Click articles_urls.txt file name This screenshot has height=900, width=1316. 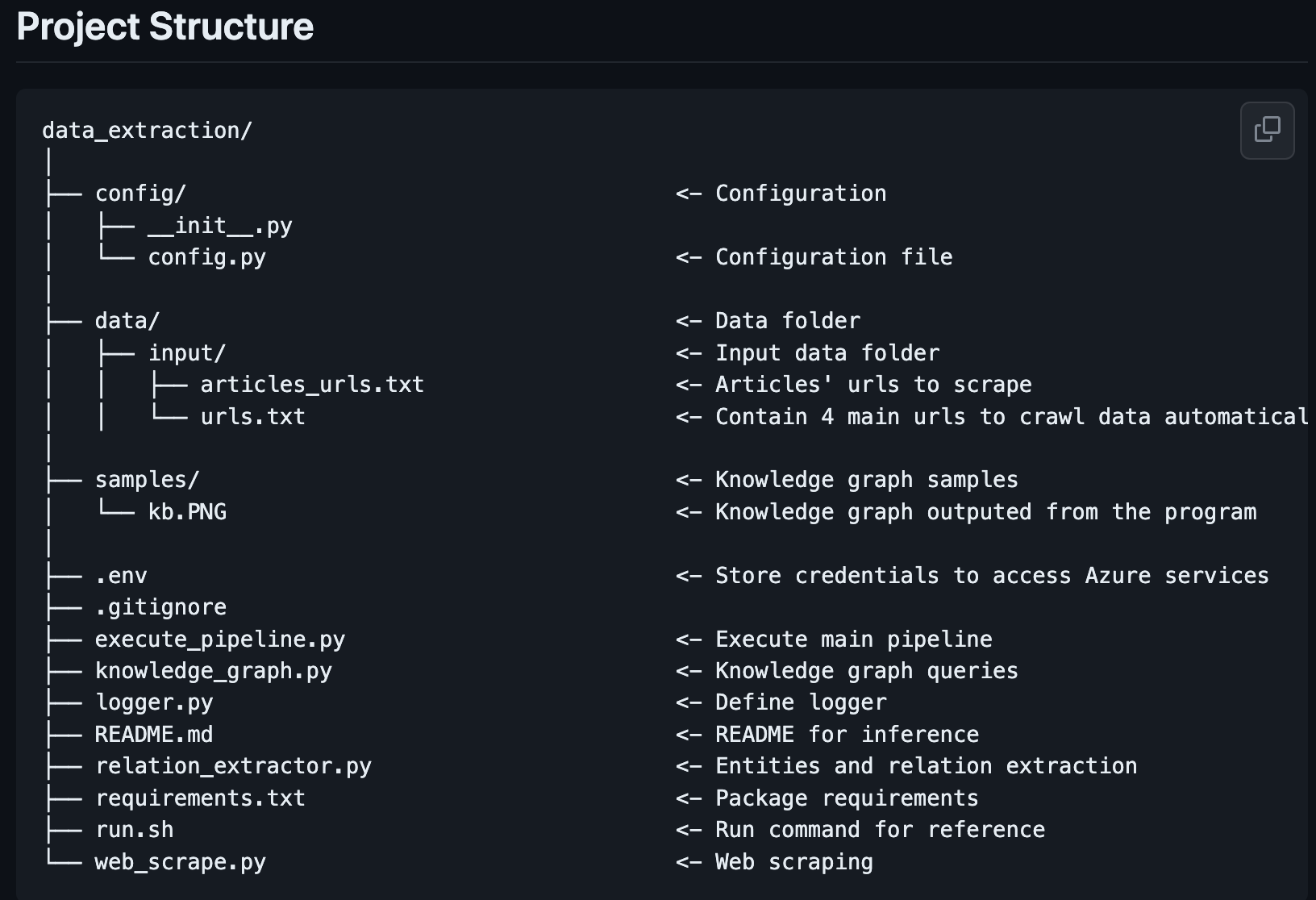click(312, 385)
